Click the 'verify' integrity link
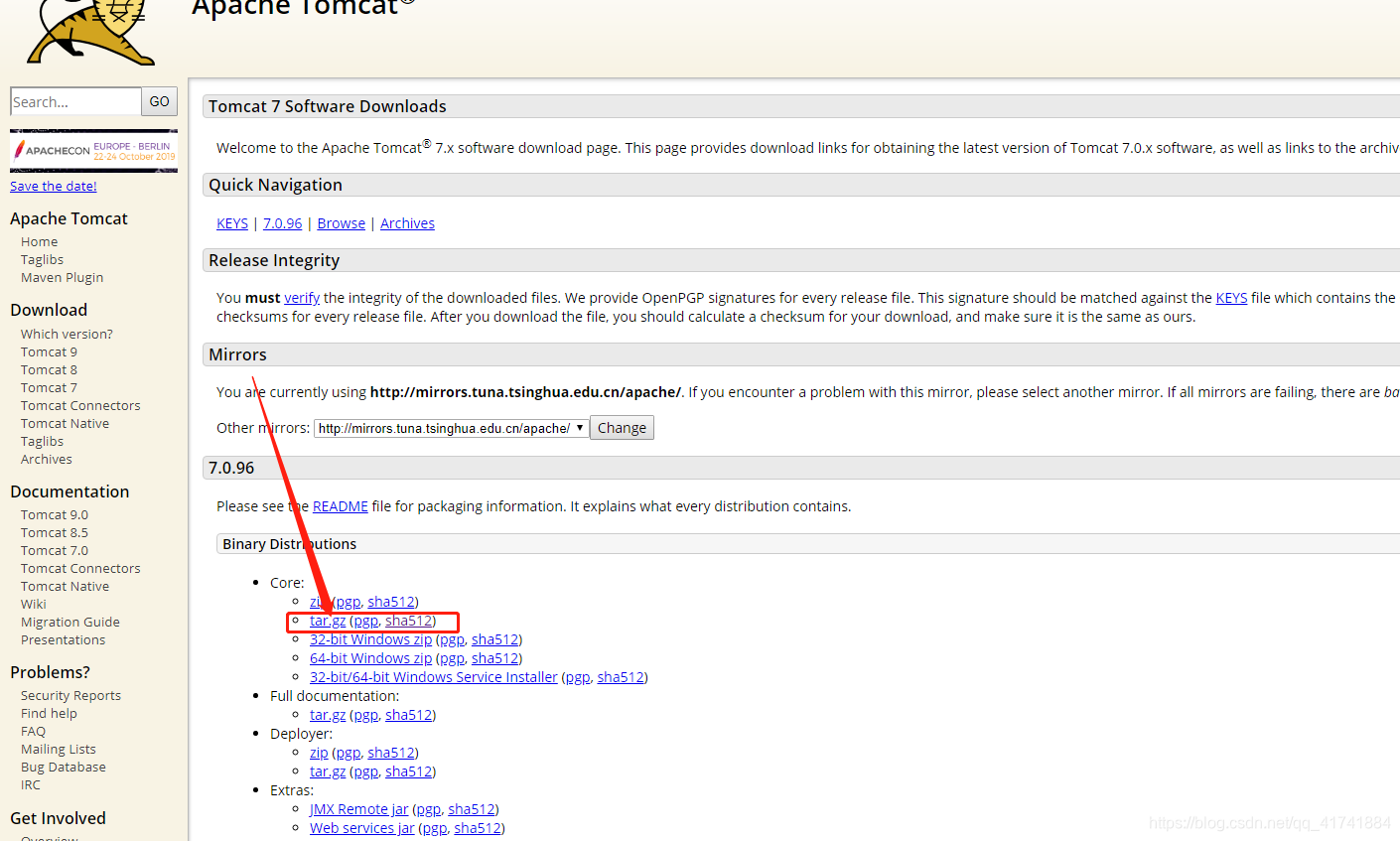Screen dimensions: 1400x841 coord(302,298)
